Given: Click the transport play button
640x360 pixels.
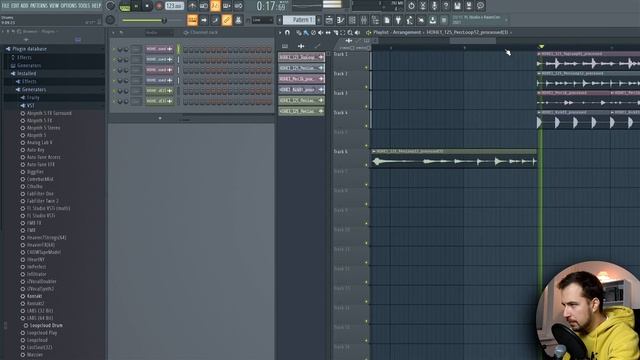Looking at the screenshot, I should 136,6.
